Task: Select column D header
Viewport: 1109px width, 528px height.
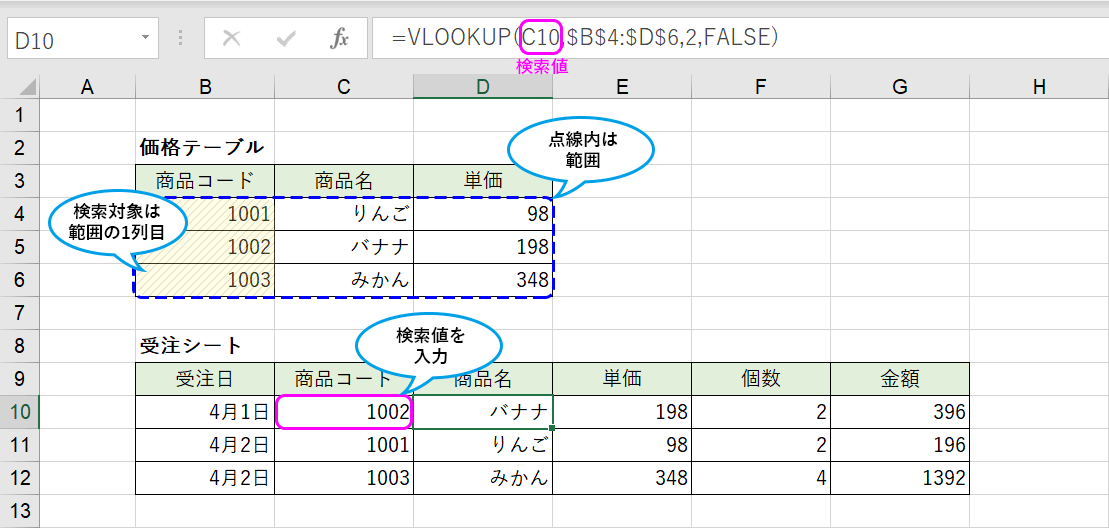Action: pos(482,87)
